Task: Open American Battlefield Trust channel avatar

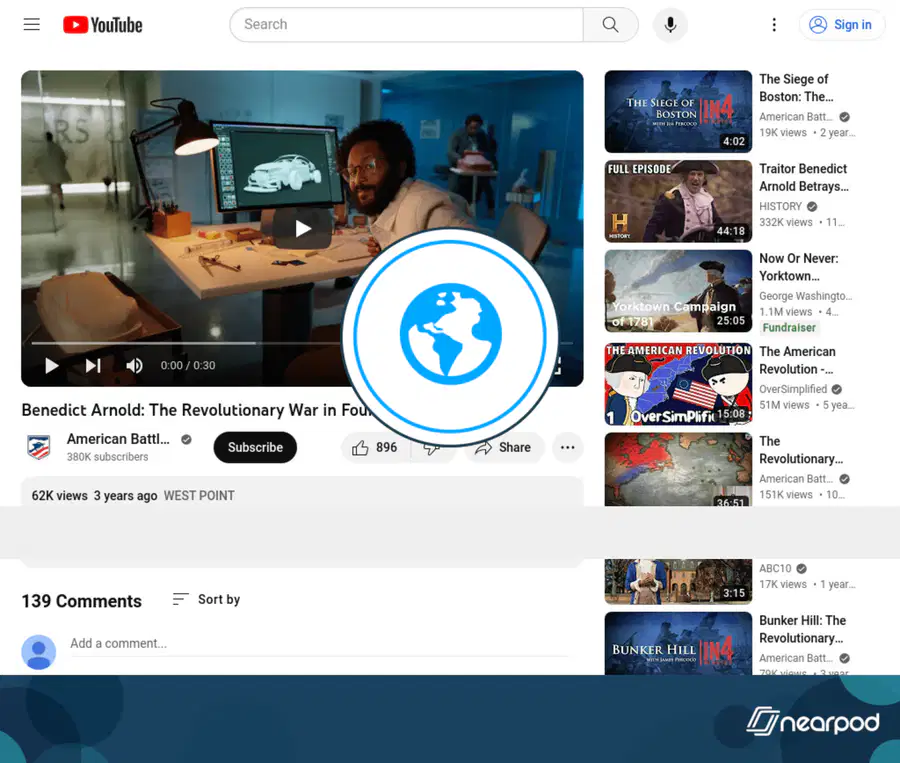Action: pos(39,447)
